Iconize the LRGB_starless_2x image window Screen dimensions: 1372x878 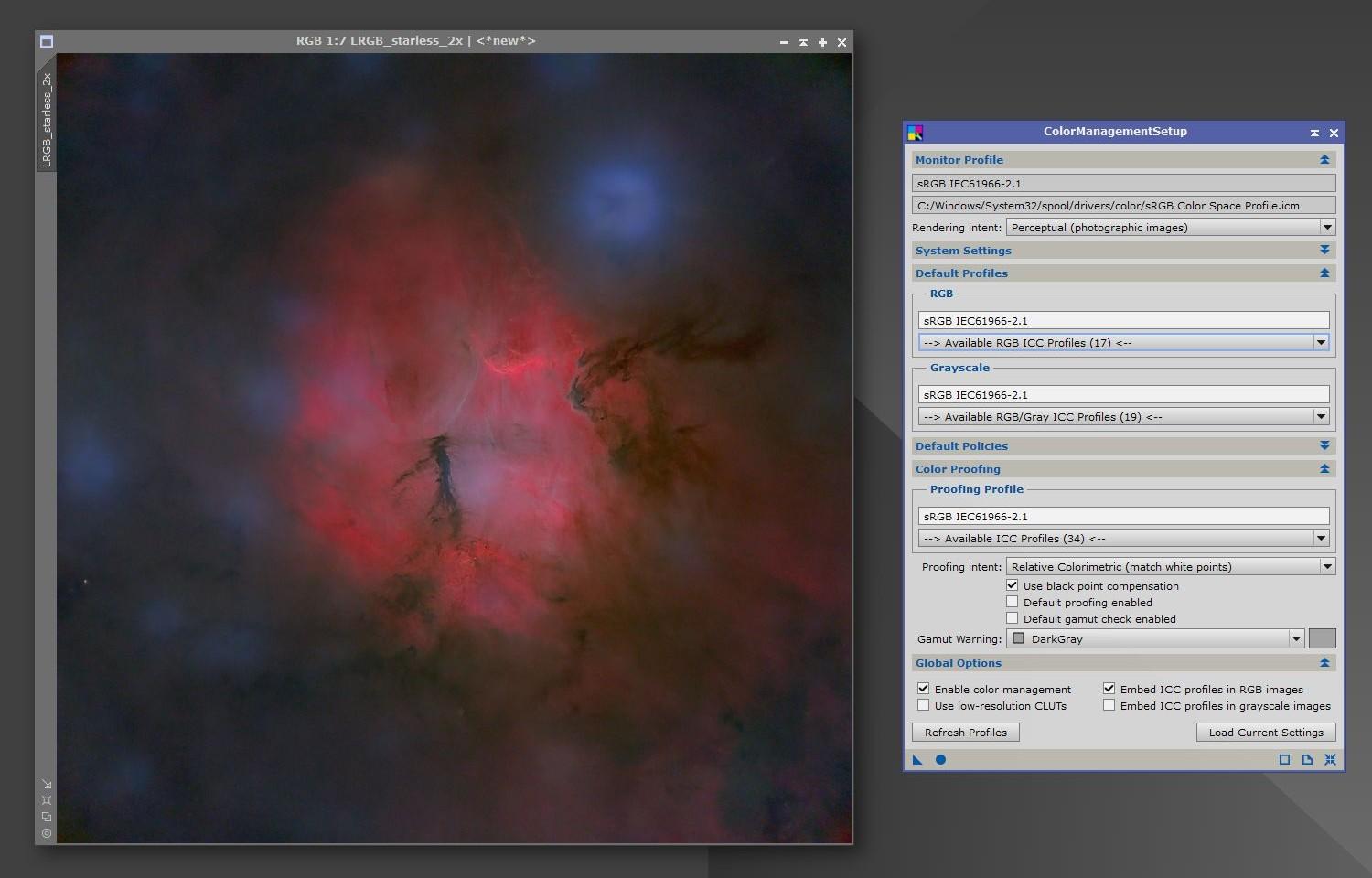click(x=784, y=42)
